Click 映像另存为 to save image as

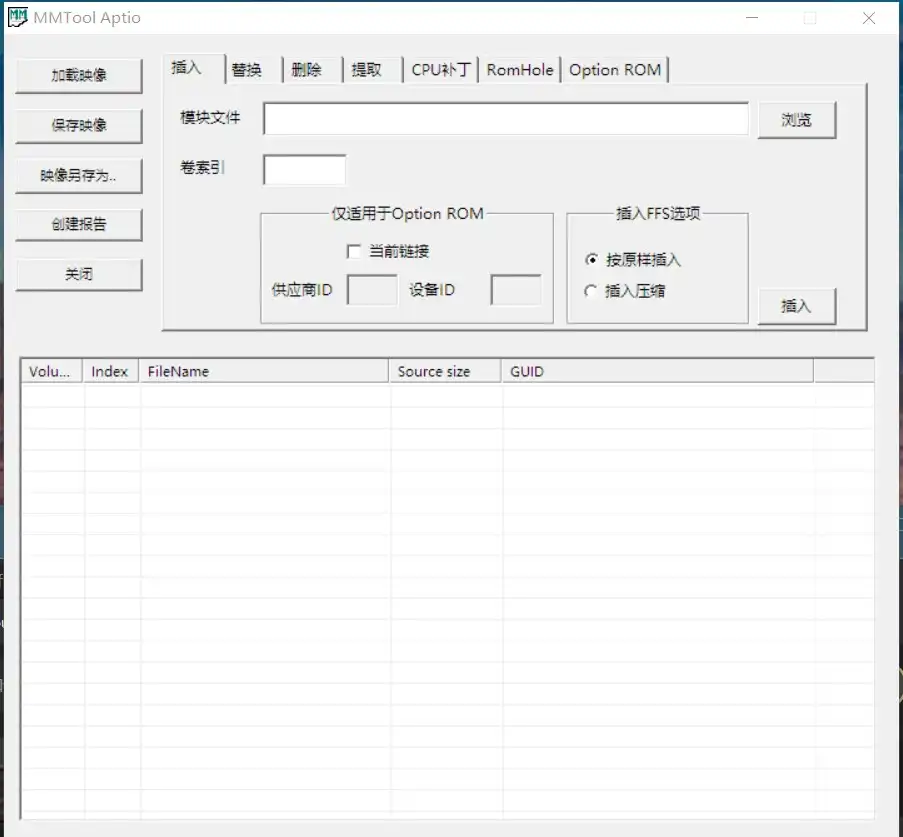point(79,176)
